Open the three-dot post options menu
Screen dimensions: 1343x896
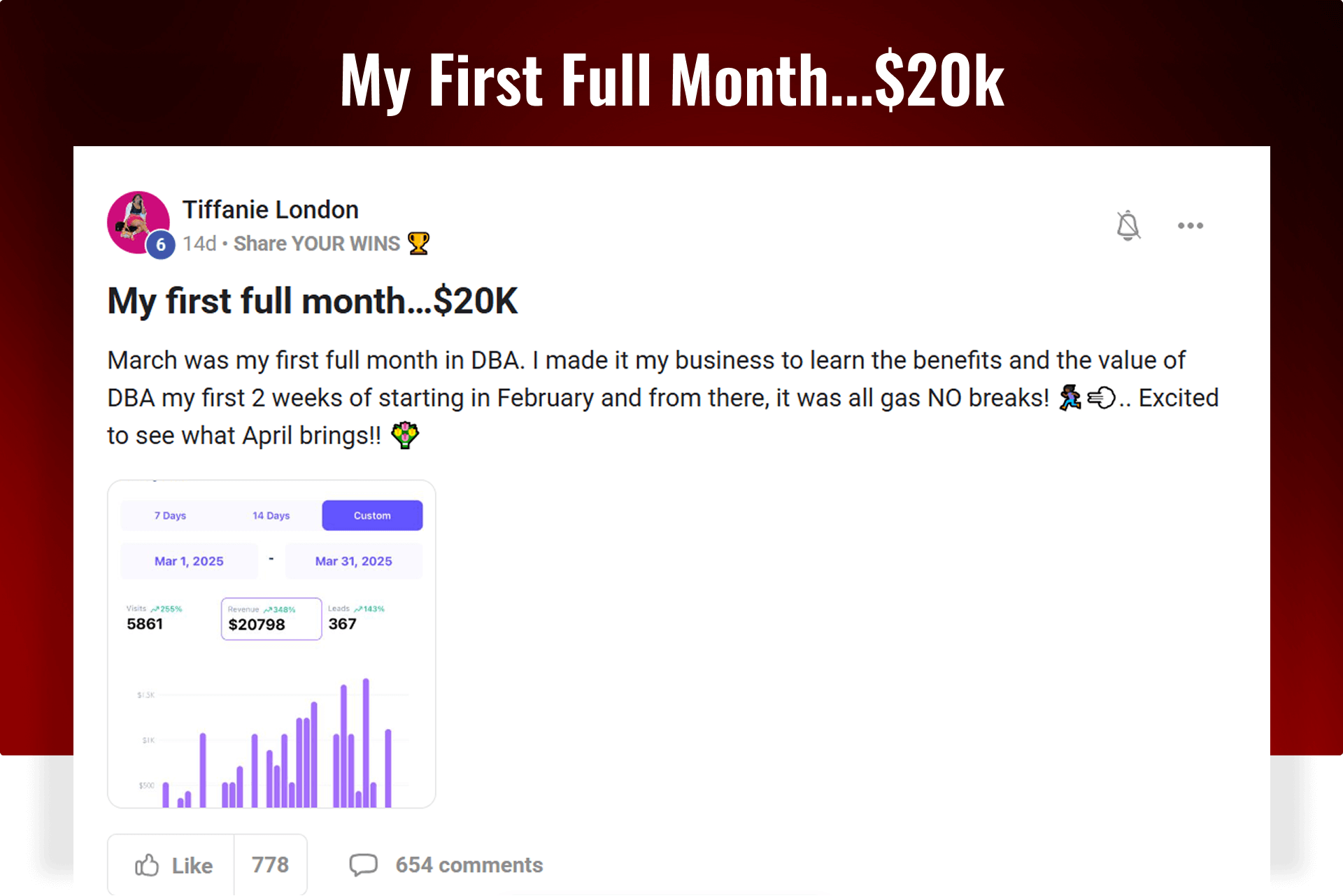[1190, 225]
